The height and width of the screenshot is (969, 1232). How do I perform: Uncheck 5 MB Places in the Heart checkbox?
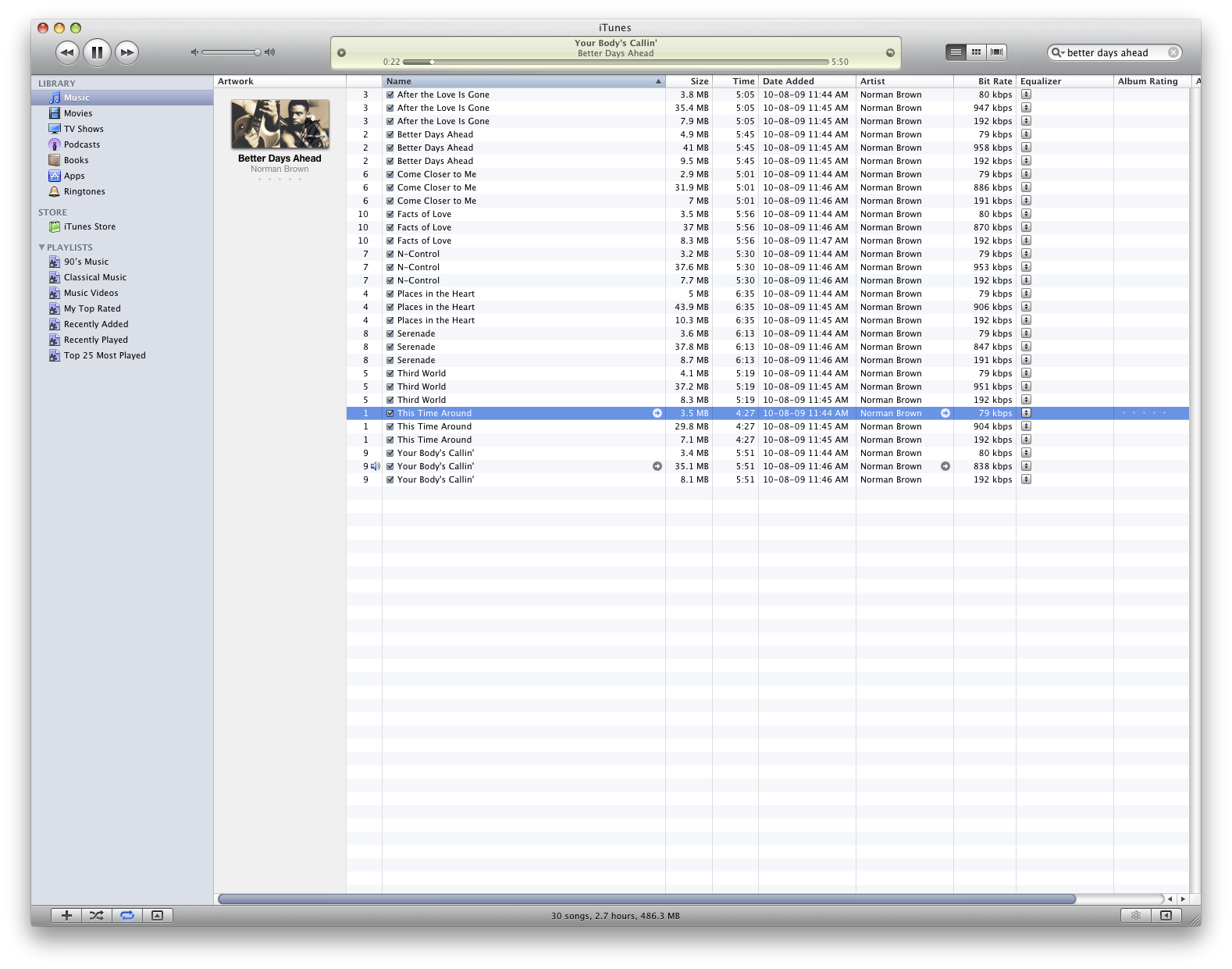390,294
